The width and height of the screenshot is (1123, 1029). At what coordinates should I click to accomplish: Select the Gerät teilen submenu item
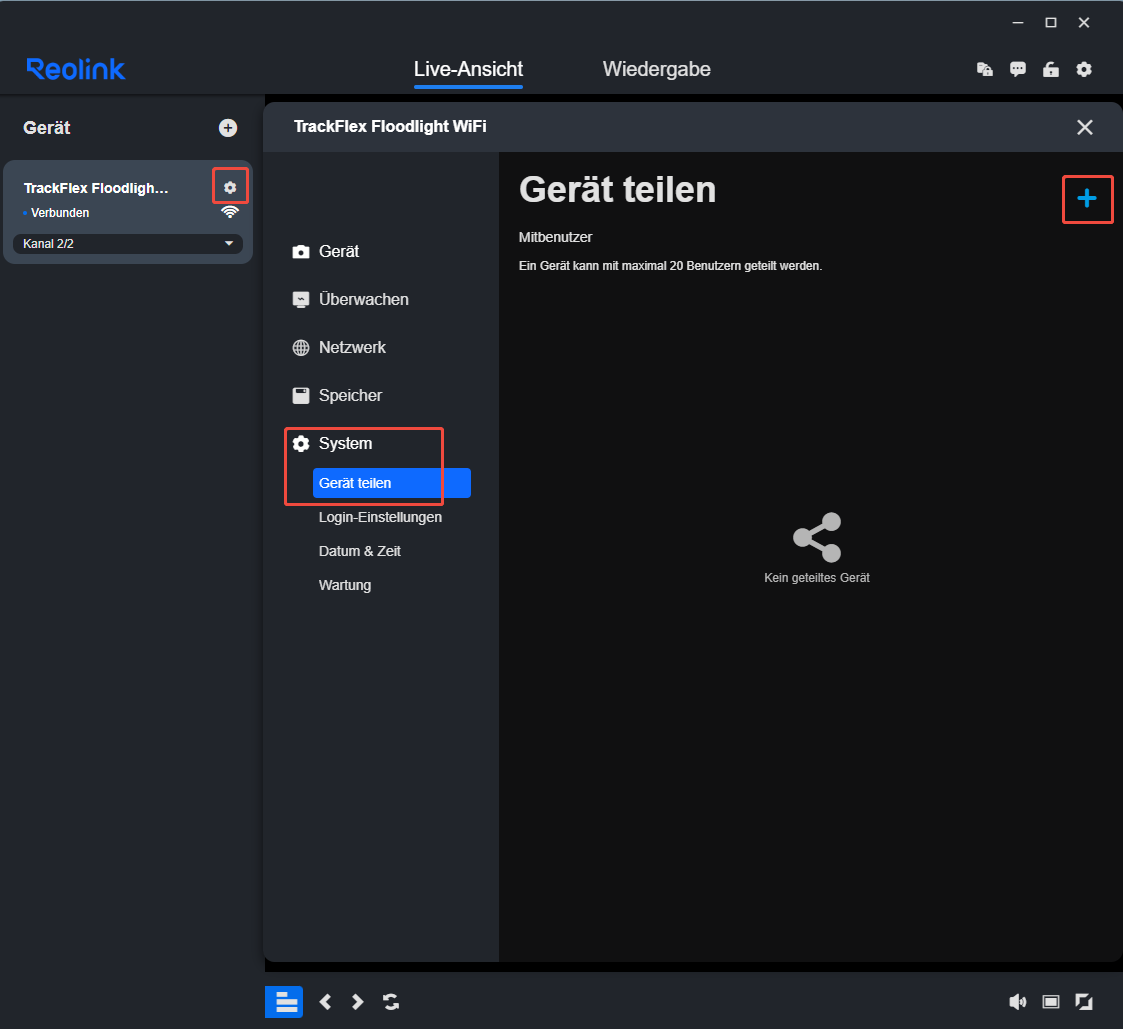[x=392, y=483]
